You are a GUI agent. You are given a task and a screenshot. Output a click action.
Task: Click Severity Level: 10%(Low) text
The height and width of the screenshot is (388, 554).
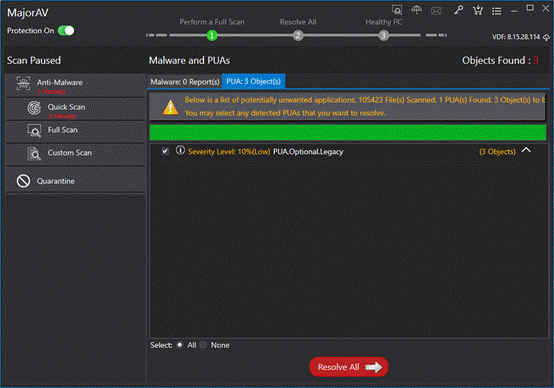tap(229, 152)
